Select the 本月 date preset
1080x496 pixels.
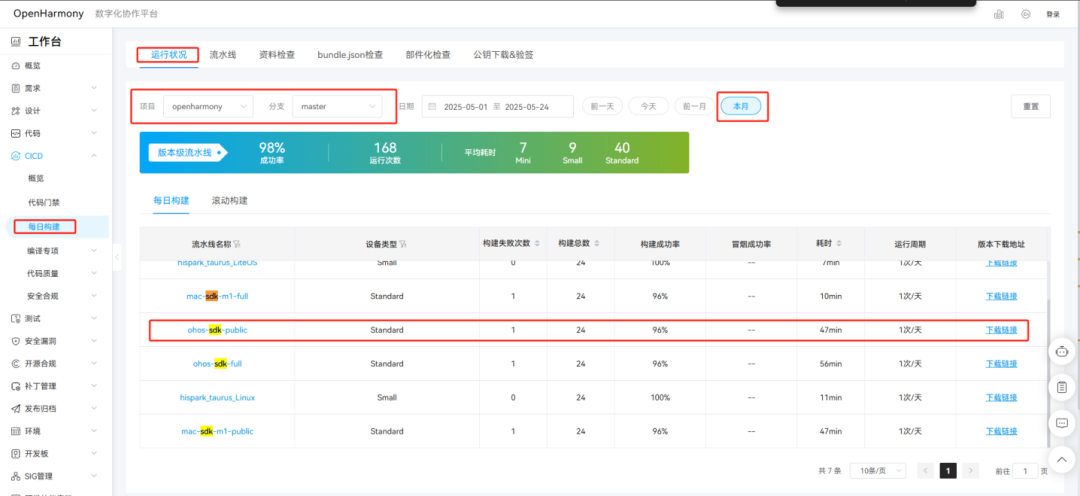(740, 106)
